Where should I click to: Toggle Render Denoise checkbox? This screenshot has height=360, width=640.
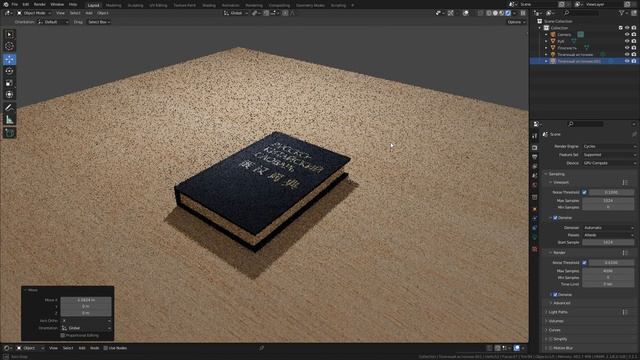click(x=555, y=295)
